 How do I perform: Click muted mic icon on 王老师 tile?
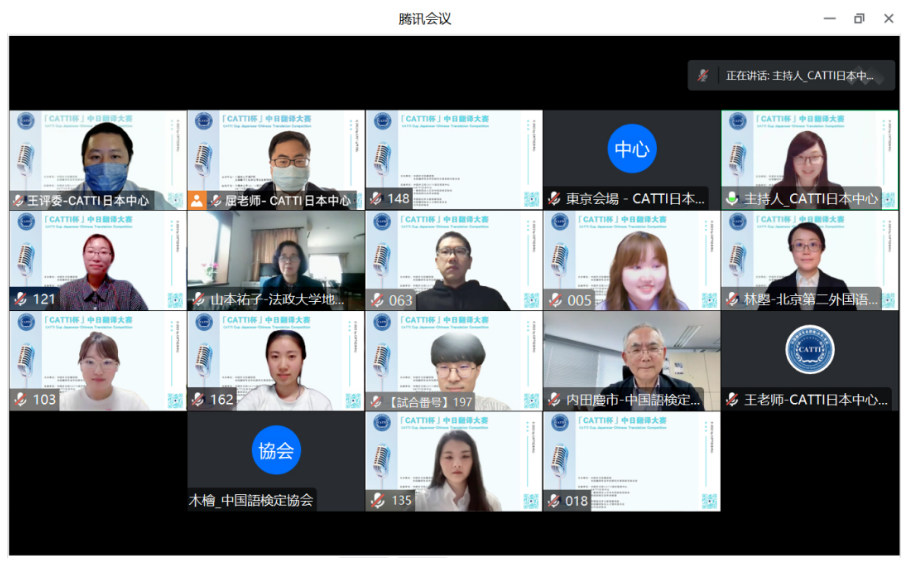click(x=732, y=399)
